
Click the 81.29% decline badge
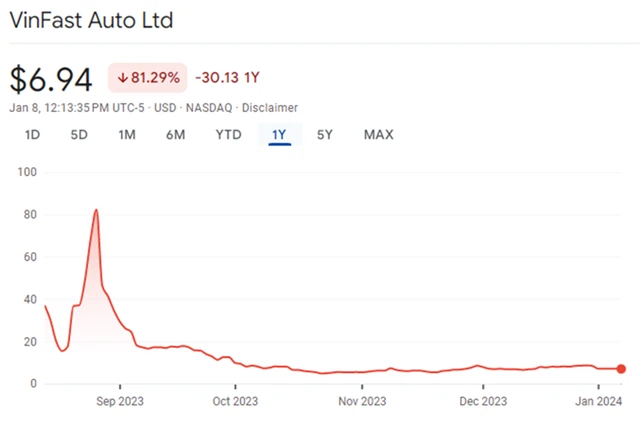pos(146,78)
